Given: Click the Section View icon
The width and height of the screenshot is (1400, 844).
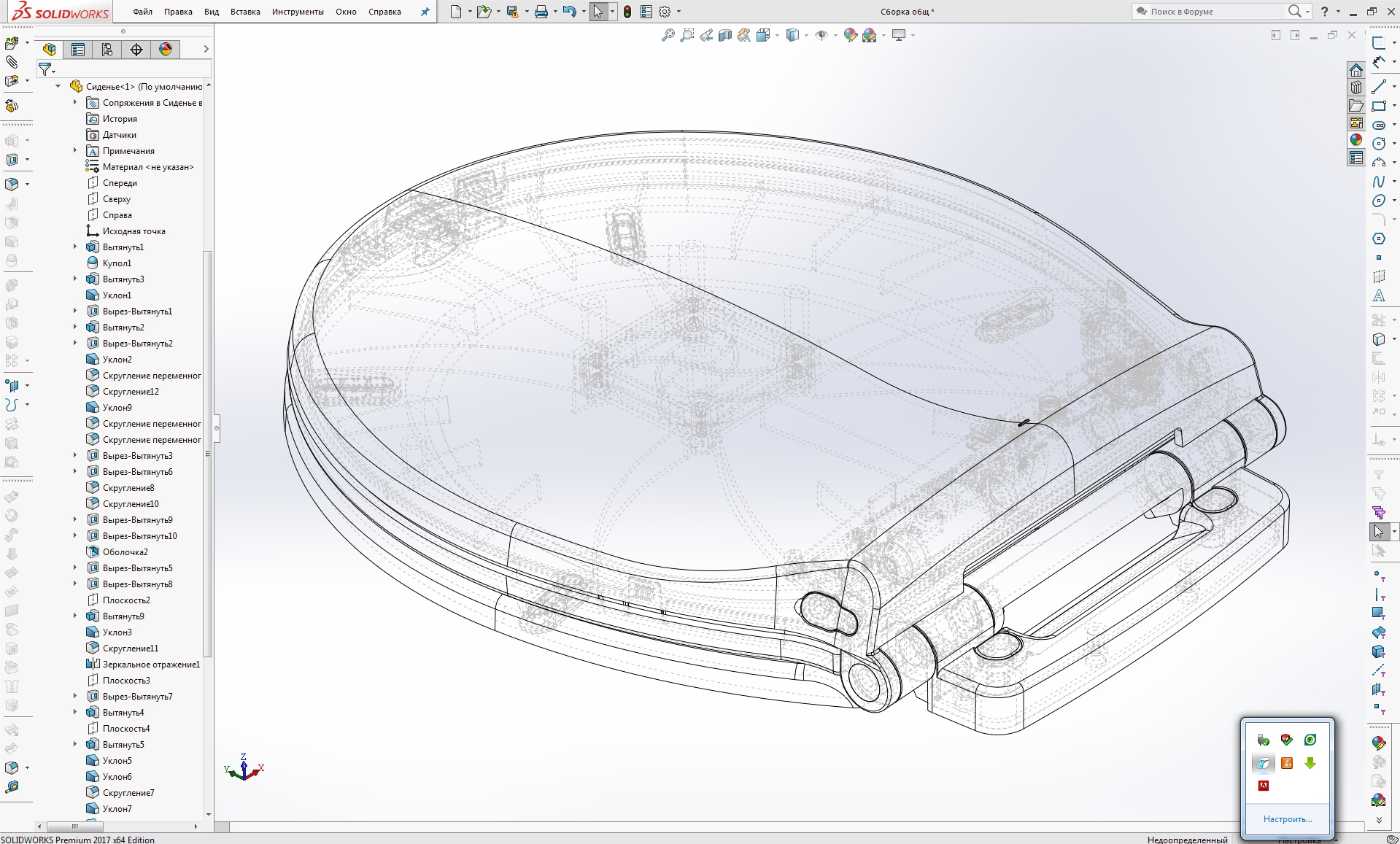Looking at the screenshot, I should 724,35.
